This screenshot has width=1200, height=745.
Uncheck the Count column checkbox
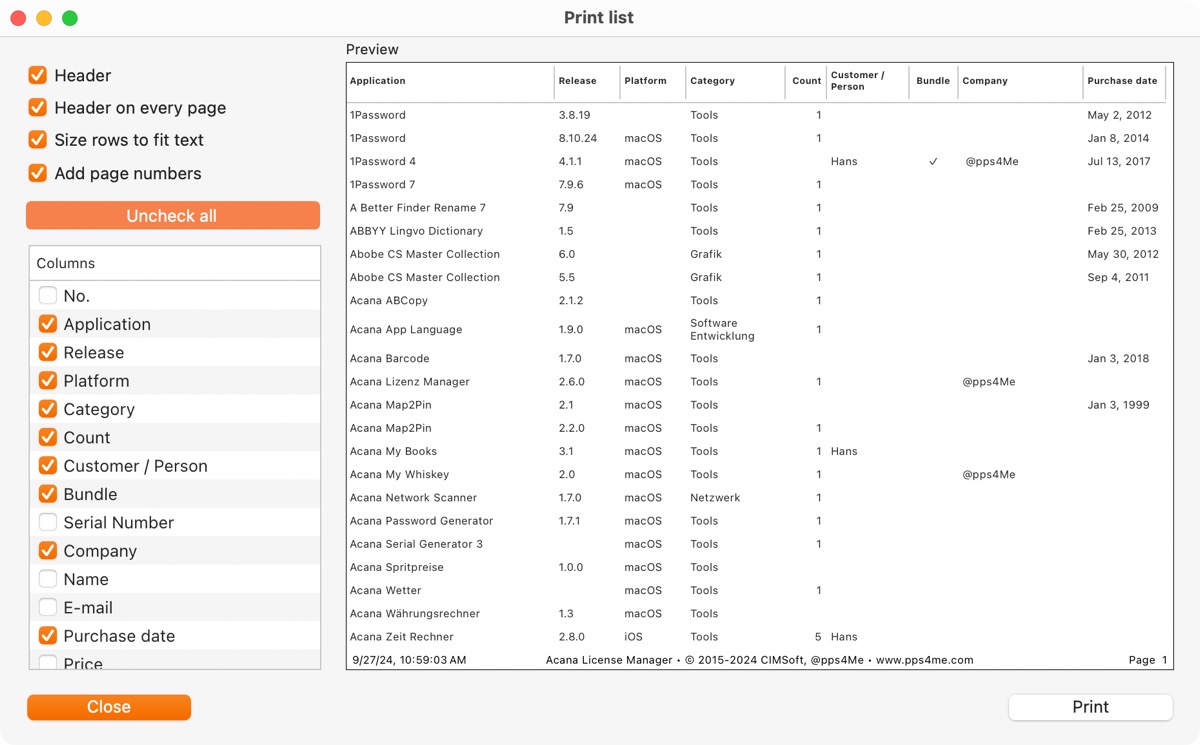tap(48, 437)
